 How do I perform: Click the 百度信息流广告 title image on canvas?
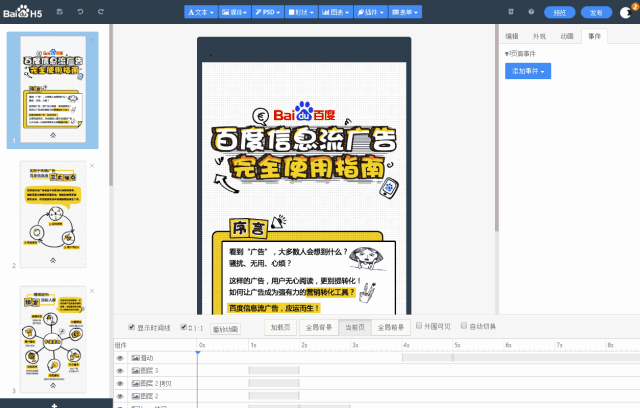point(304,140)
